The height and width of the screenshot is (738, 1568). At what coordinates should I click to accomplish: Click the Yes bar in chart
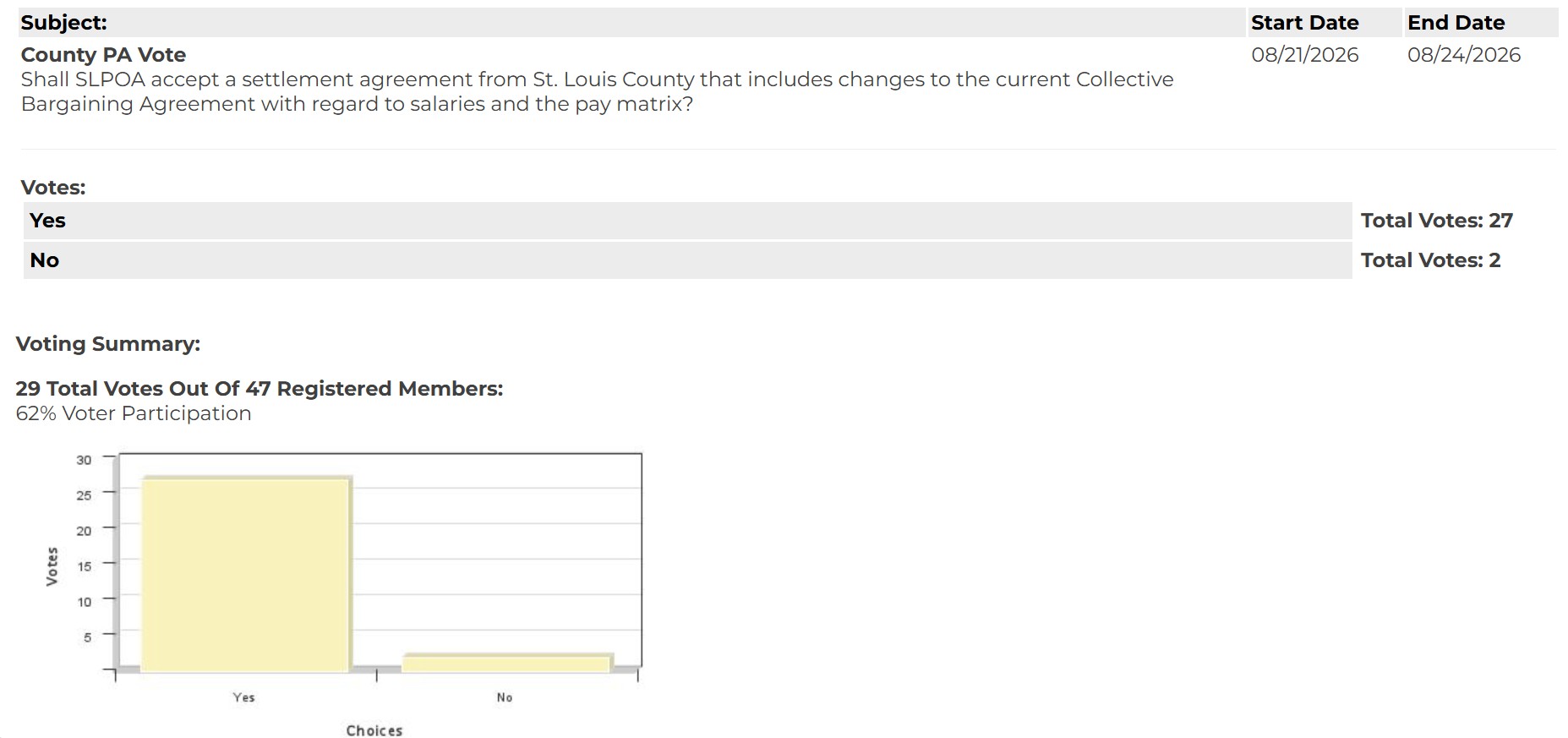coord(245,574)
